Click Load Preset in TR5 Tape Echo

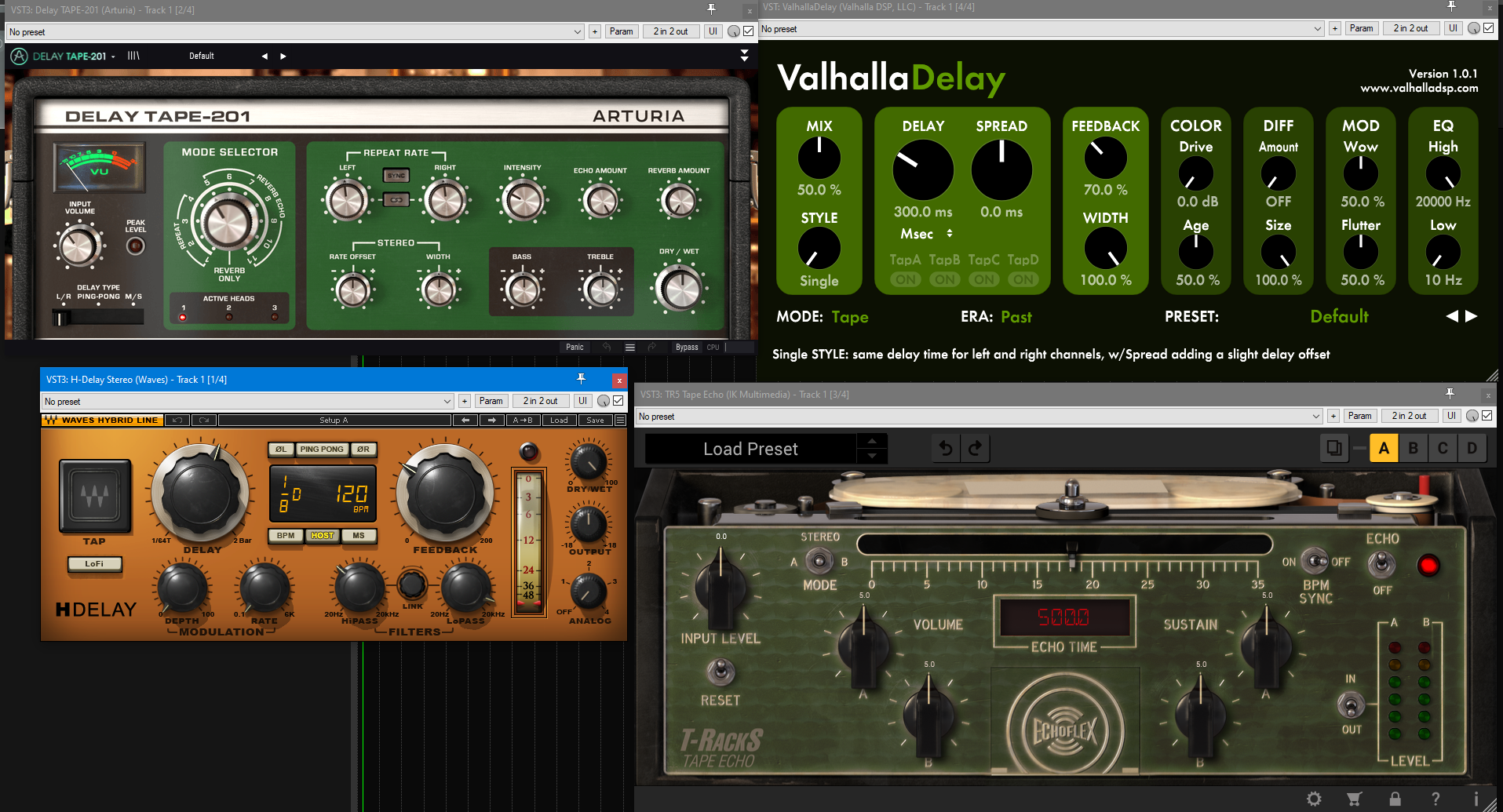point(750,449)
